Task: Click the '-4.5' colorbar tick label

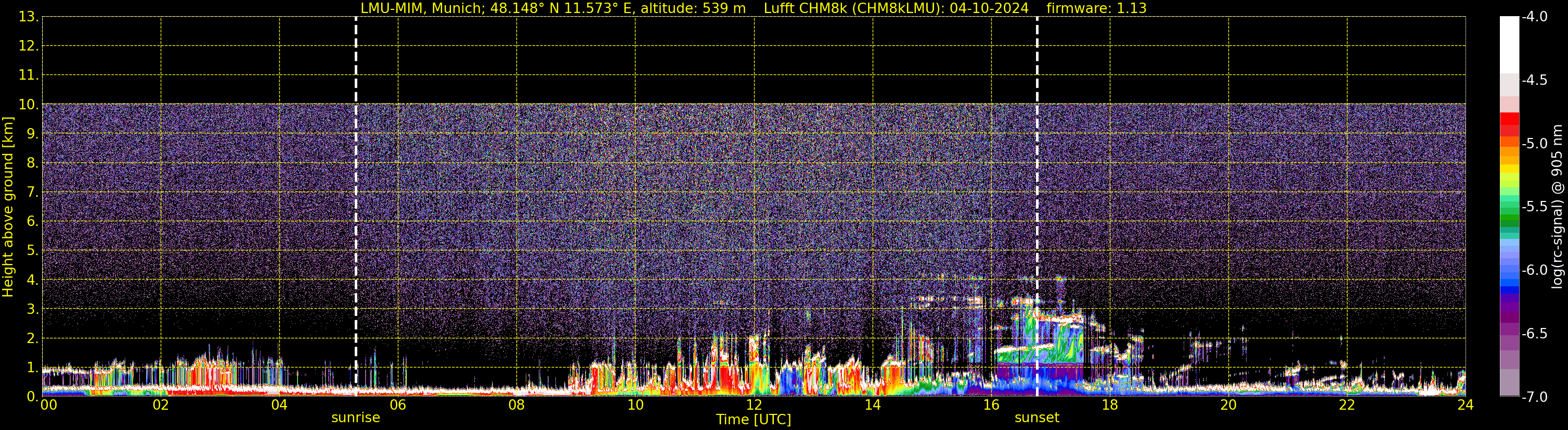Action: 1535,80
